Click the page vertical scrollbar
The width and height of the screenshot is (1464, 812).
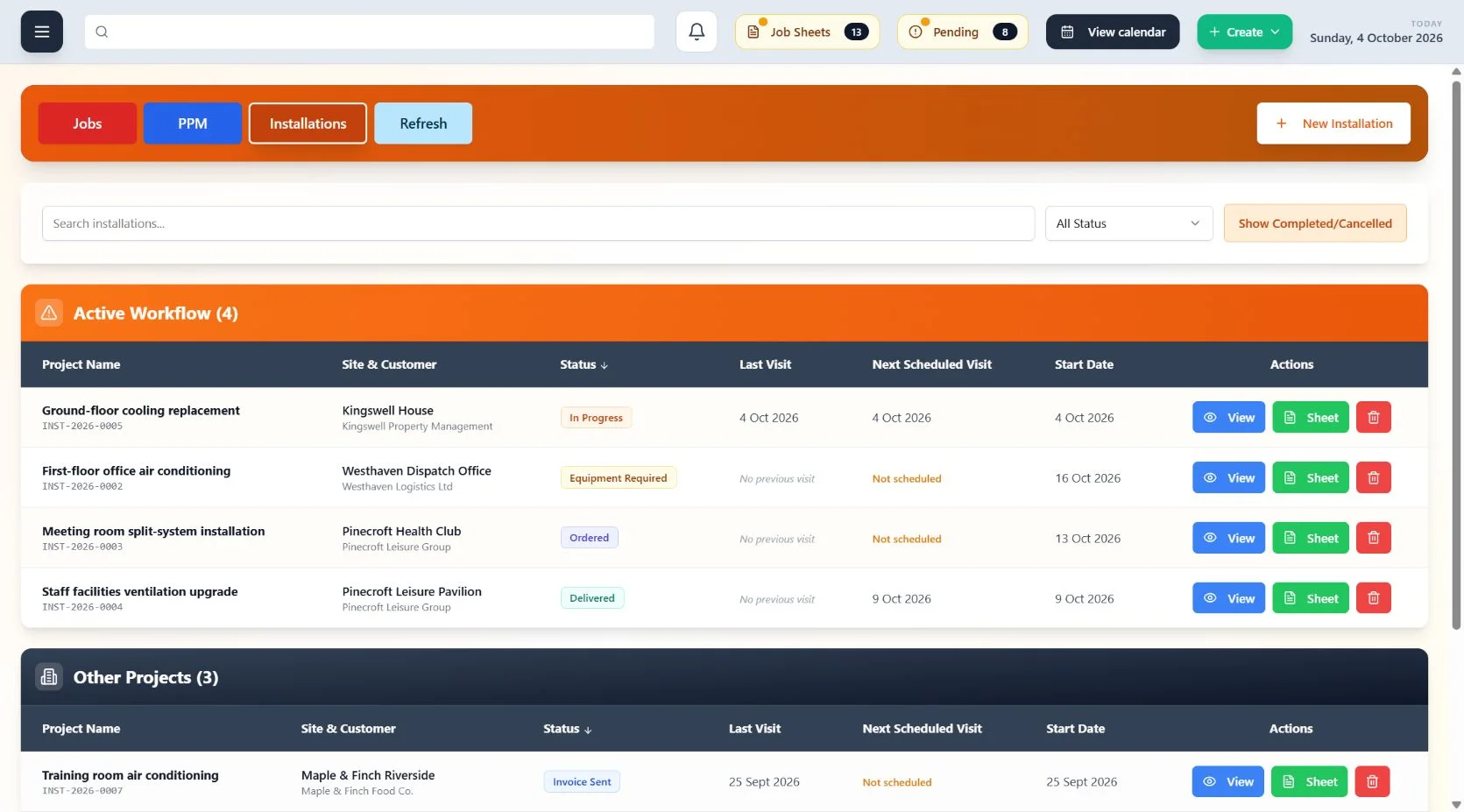(x=1456, y=355)
